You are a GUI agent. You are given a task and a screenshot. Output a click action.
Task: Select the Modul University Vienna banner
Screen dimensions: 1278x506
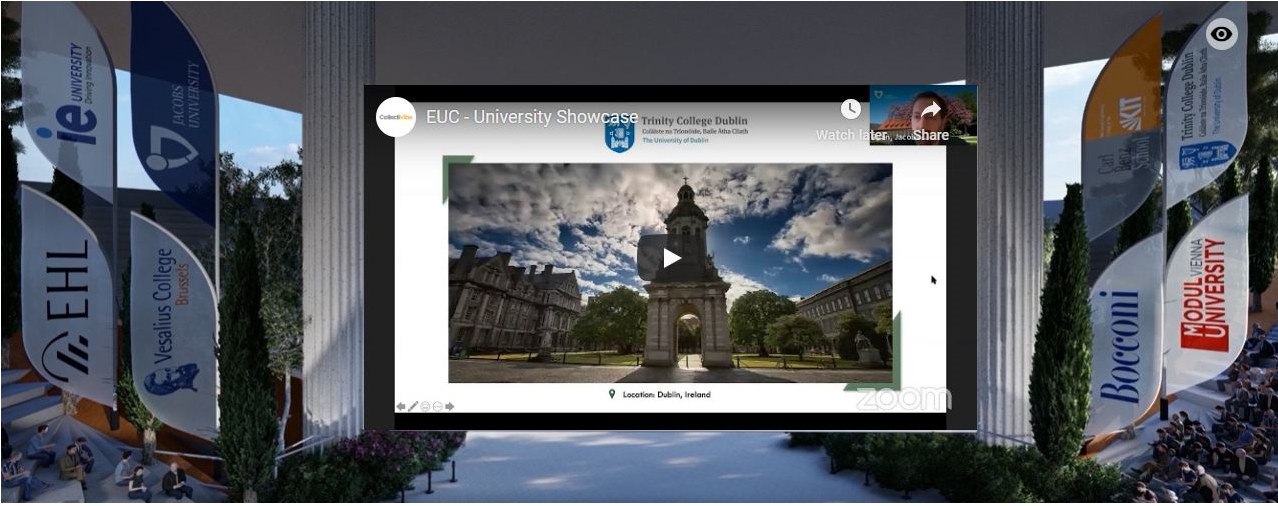pyautogui.click(x=1206, y=295)
